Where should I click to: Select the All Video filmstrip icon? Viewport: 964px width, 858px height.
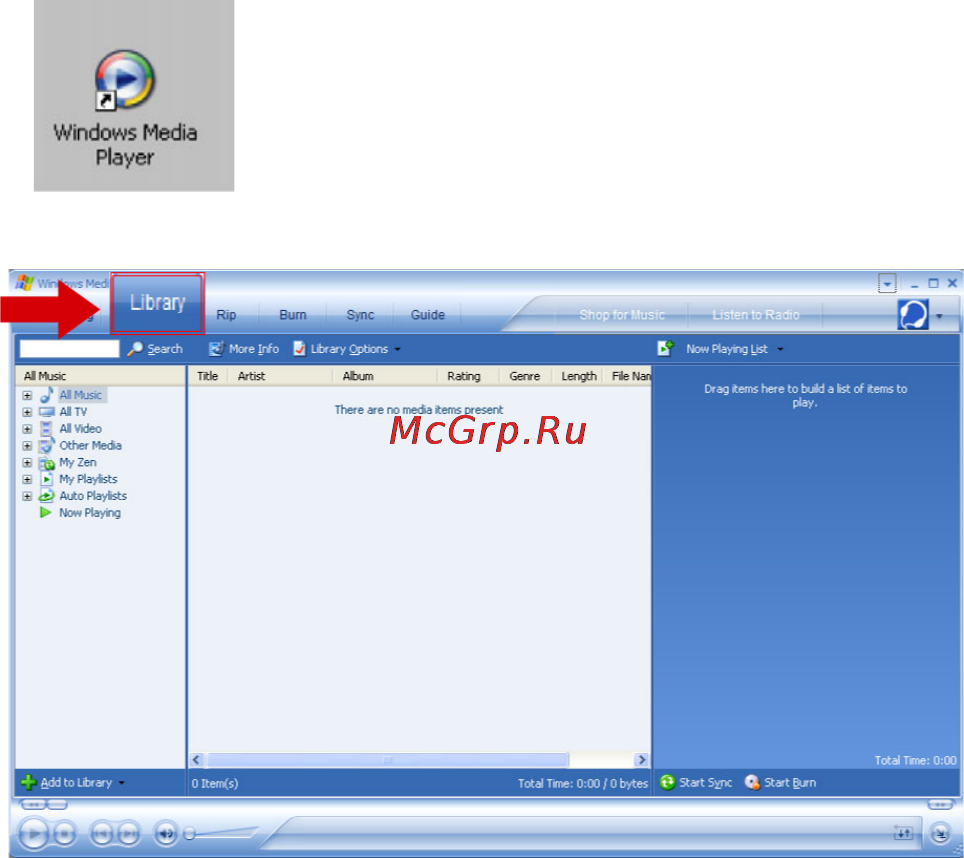pos(46,428)
